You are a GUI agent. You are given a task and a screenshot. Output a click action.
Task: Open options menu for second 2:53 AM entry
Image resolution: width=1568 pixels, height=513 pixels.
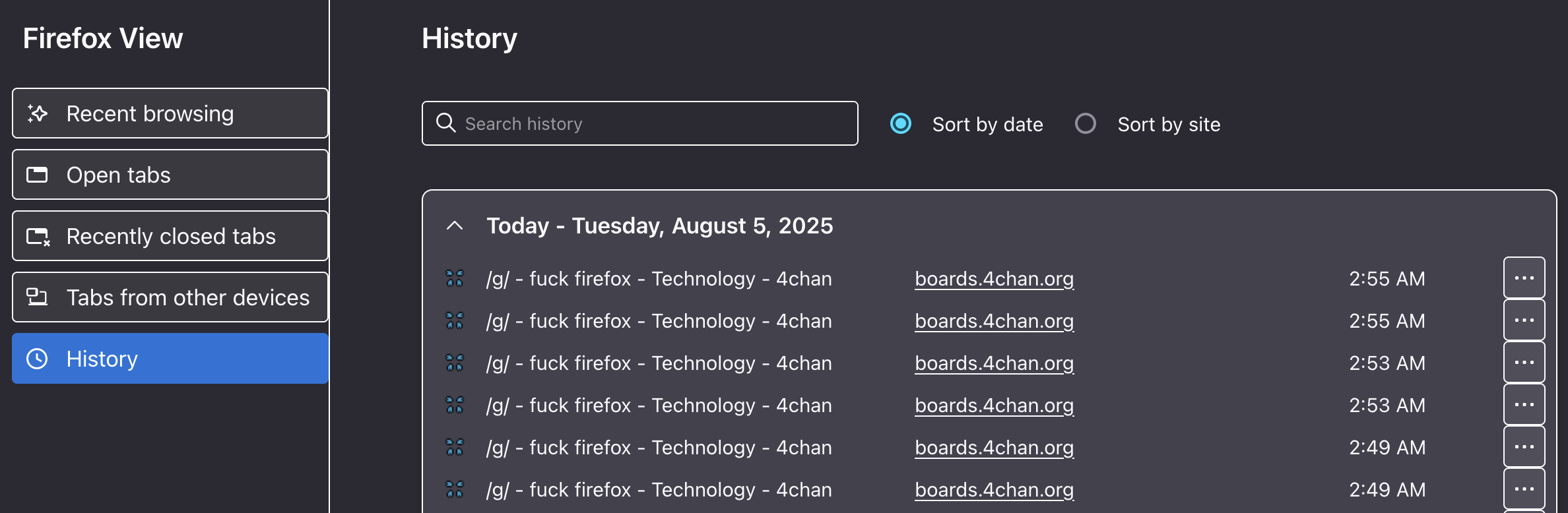pyautogui.click(x=1524, y=404)
